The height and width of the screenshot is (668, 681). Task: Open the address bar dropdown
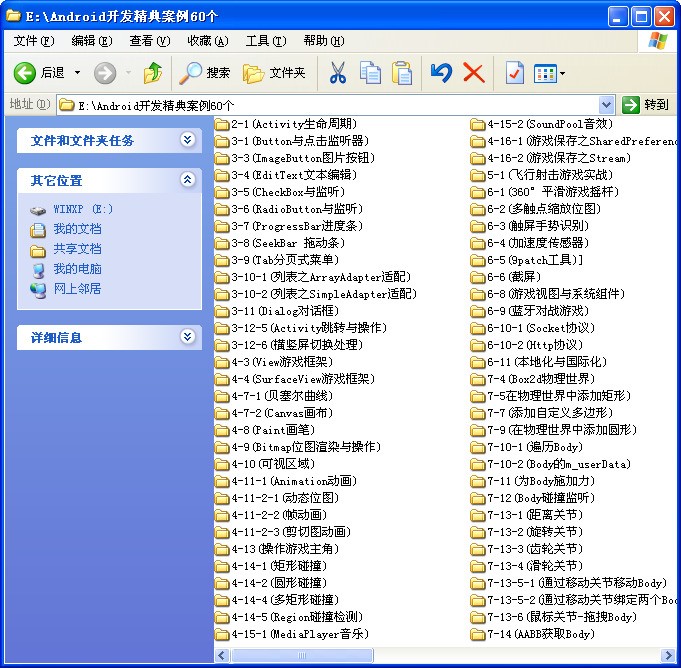[x=606, y=105]
